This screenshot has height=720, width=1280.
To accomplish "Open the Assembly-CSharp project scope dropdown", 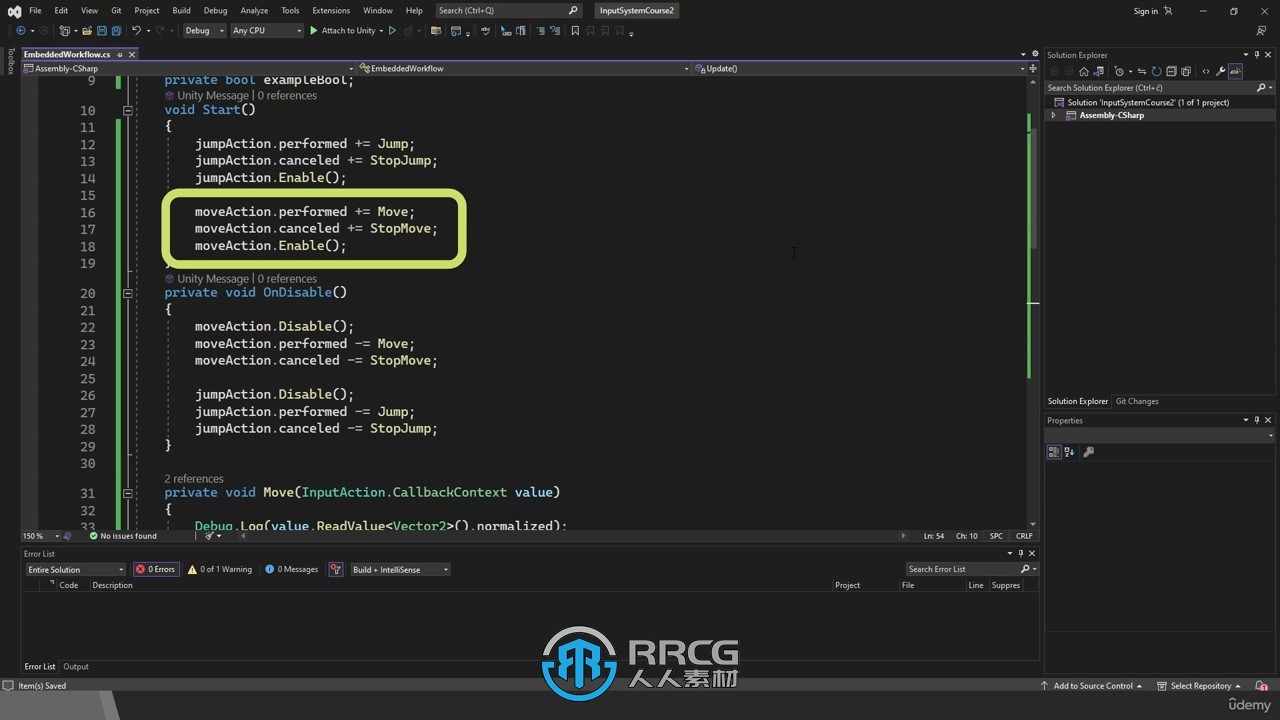I will click(190, 68).
